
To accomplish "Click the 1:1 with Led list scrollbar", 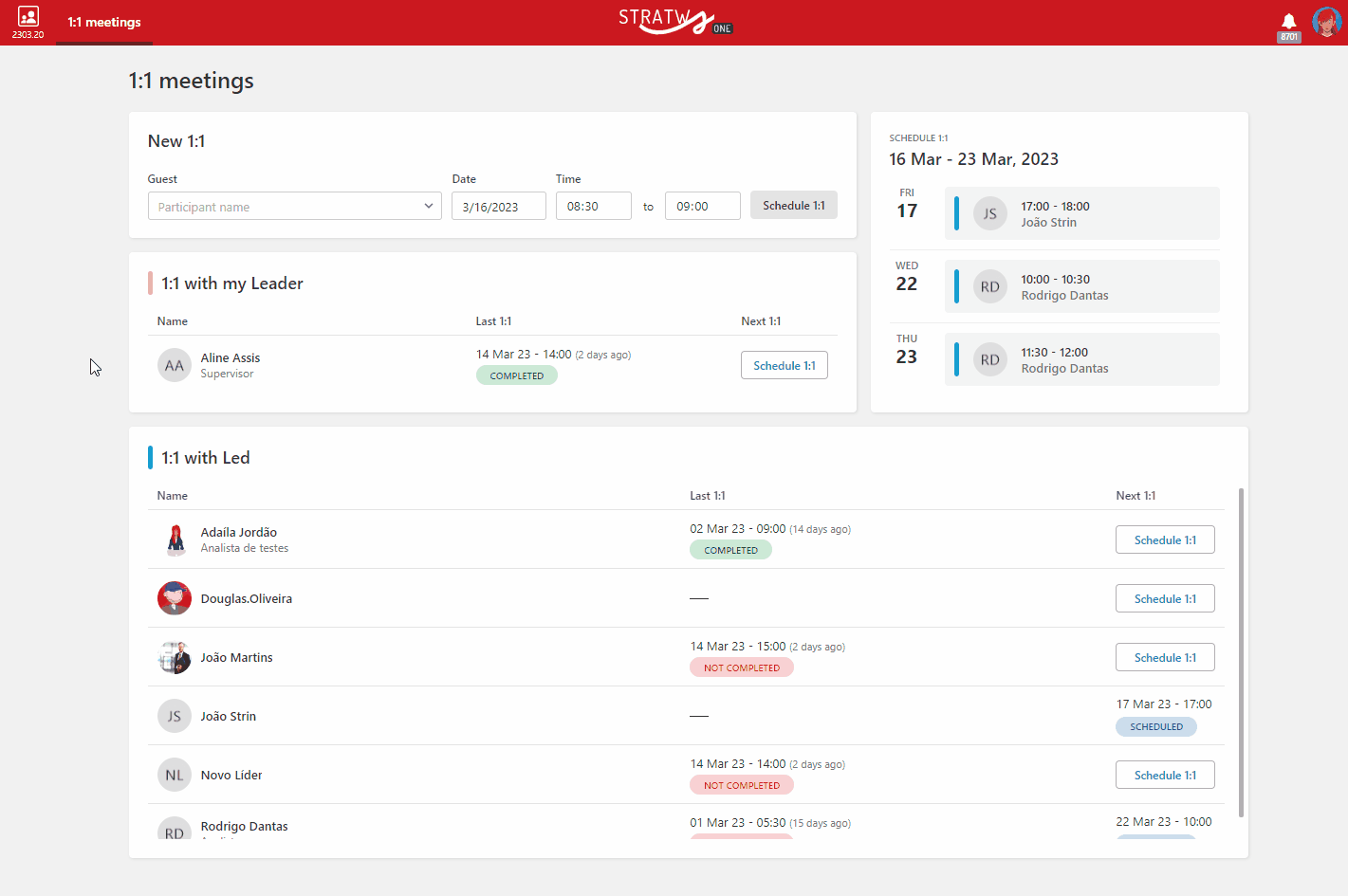I will 1241,652.
